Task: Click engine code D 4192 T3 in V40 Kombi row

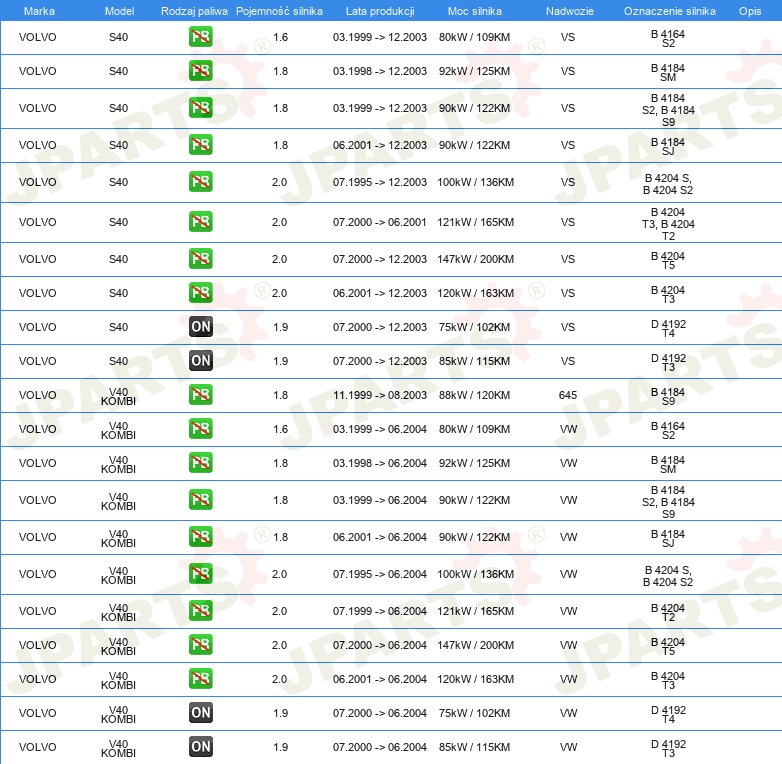Action: pyautogui.click(x=668, y=749)
